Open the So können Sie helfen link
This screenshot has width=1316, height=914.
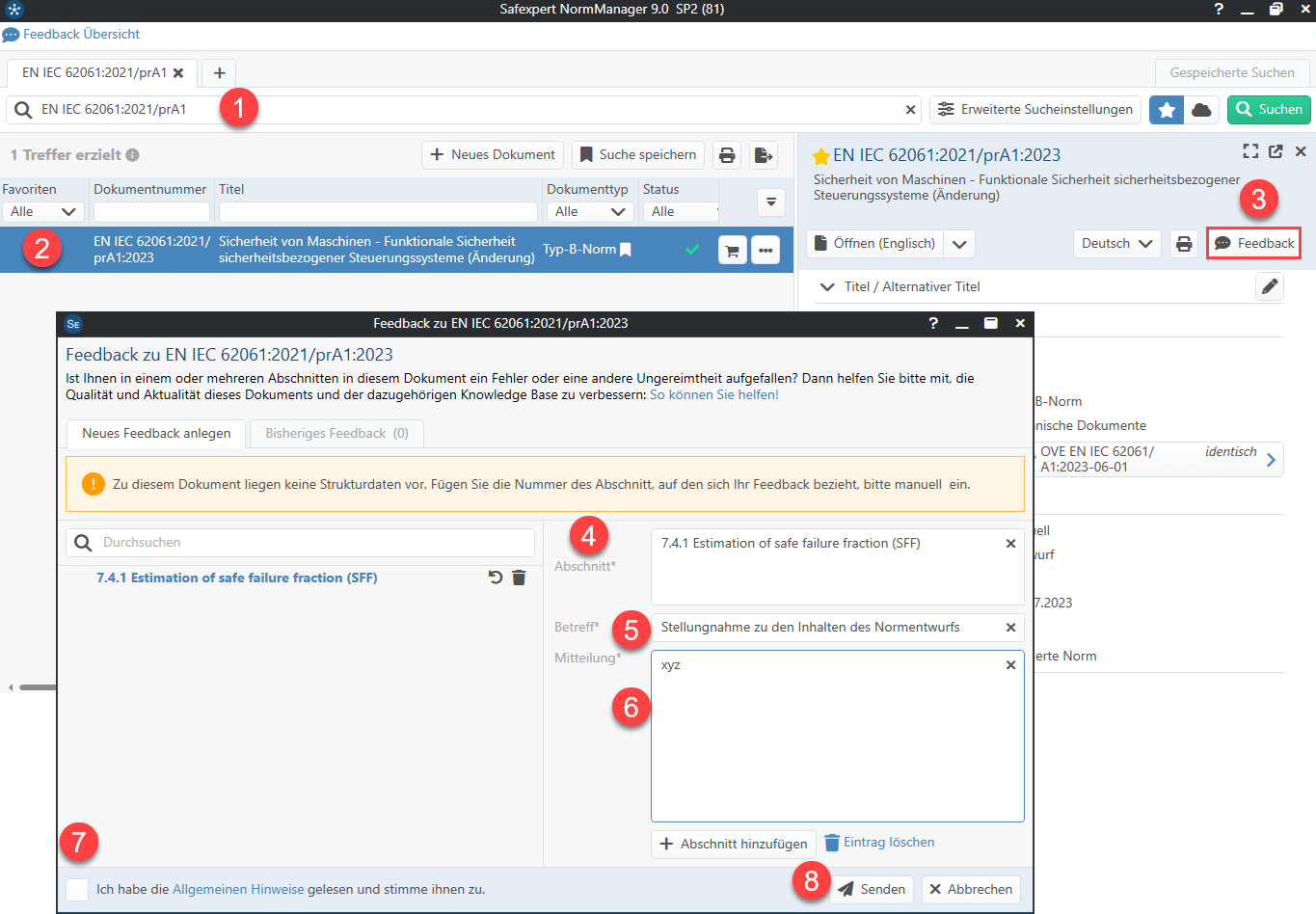tap(713, 394)
